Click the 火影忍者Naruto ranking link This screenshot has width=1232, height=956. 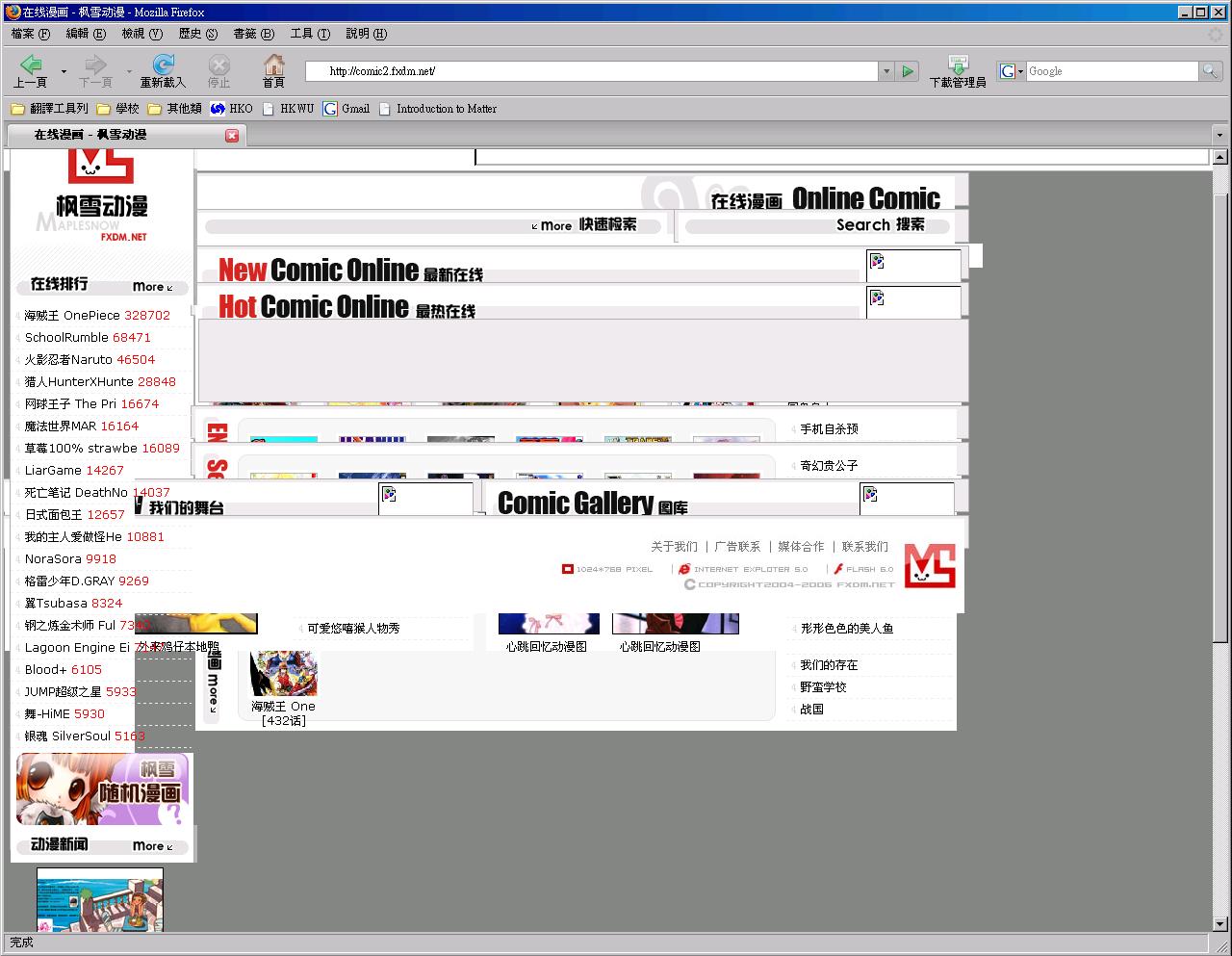tap(89, 360)
